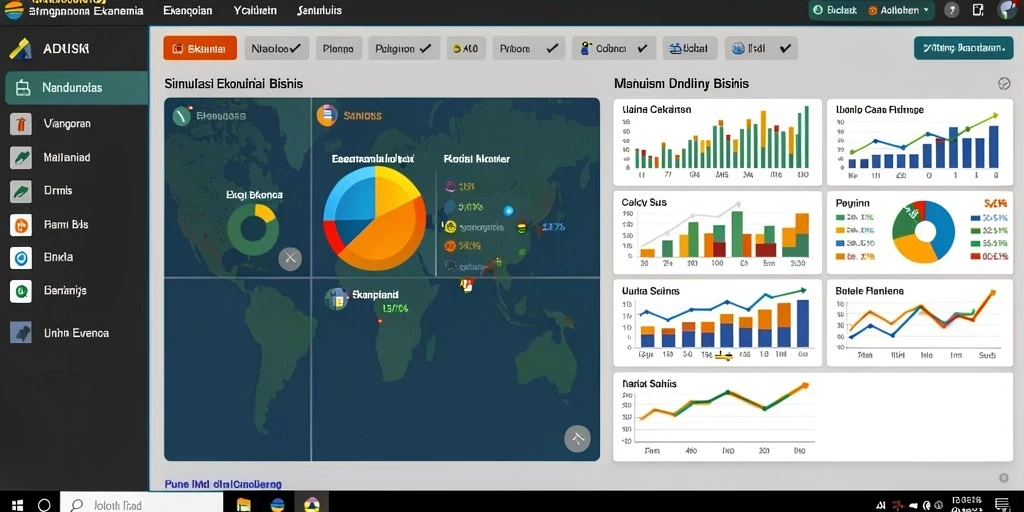Select the Vangoran sidebar icon
This screenshot has width=1024, height=512.
21,123
